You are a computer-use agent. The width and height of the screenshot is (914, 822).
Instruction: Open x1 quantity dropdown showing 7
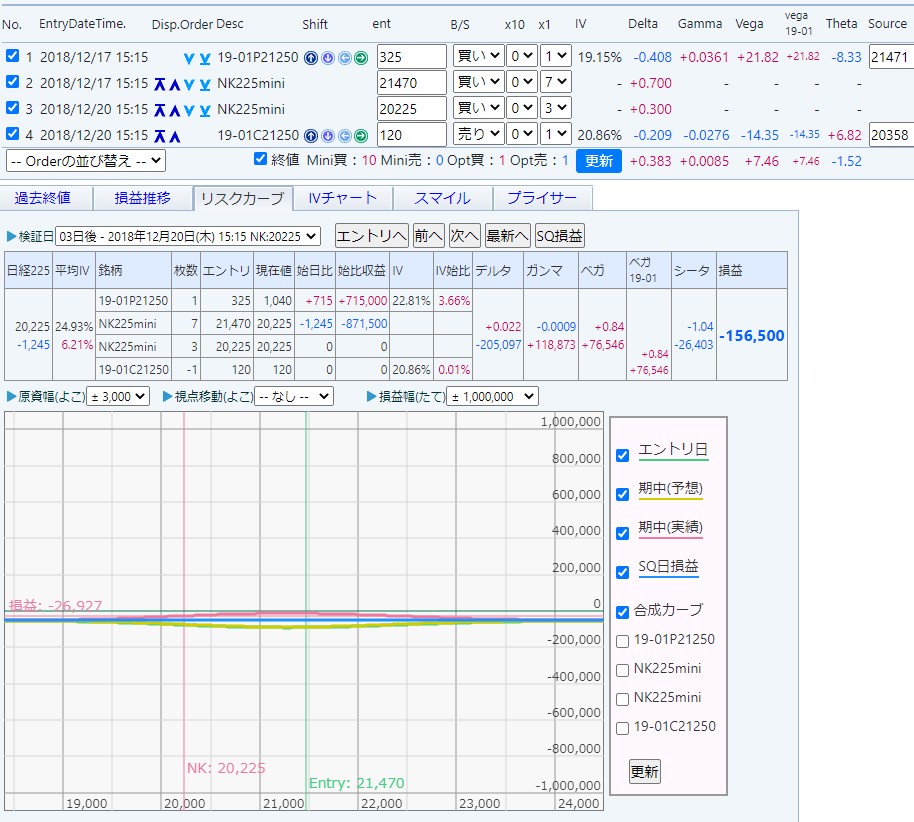click(x=556, y=82)
